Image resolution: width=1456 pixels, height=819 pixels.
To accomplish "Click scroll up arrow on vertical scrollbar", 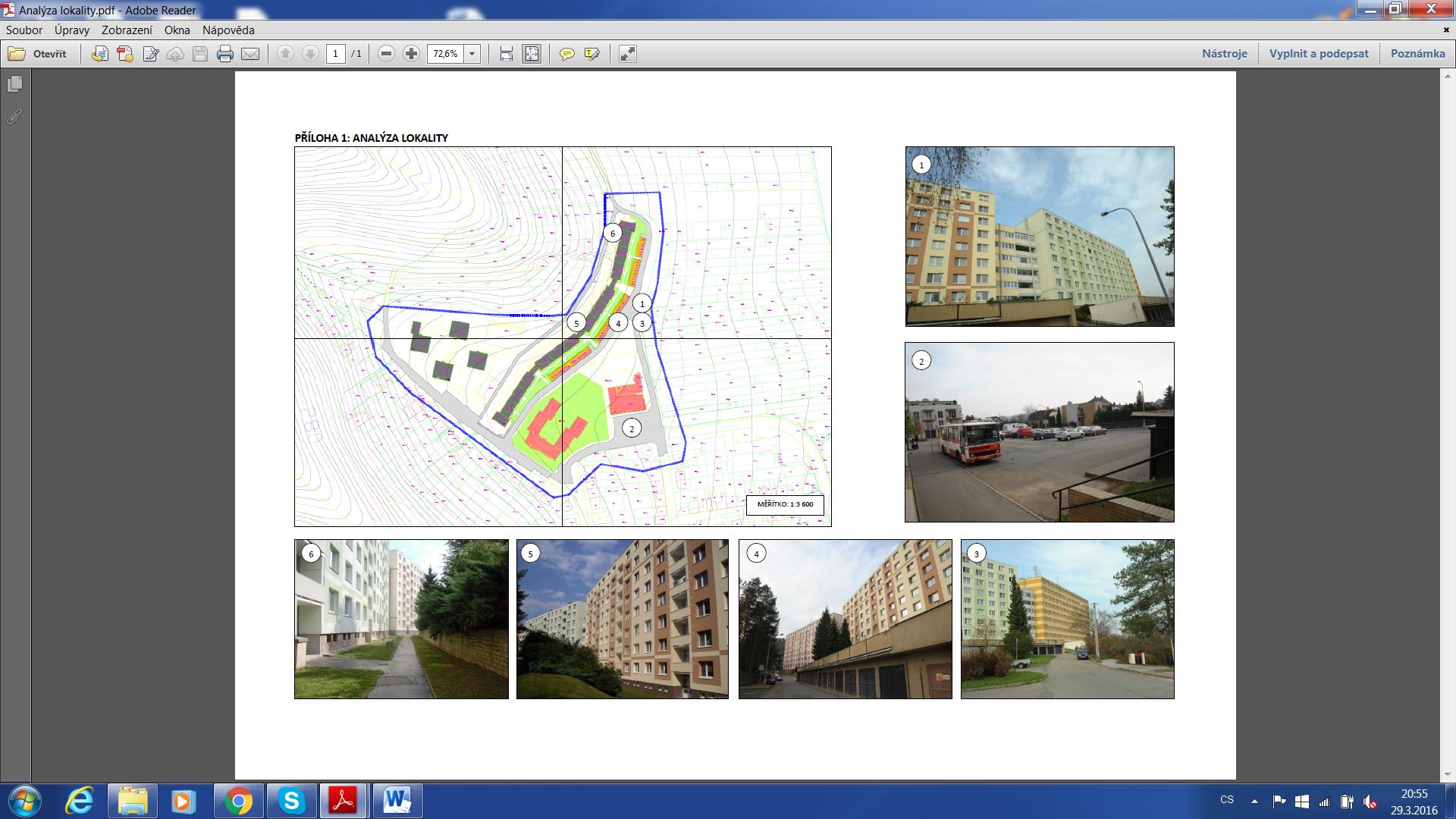I will [x=1449, y=77].
